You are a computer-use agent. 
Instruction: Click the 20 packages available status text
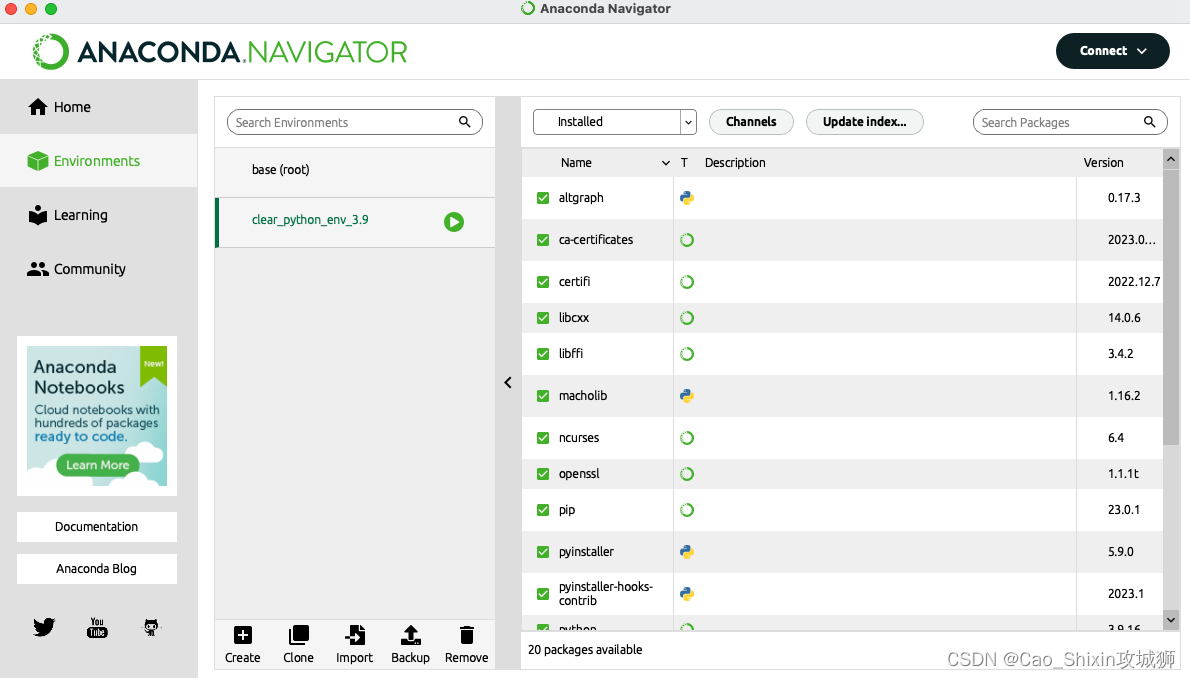point(585,650)
